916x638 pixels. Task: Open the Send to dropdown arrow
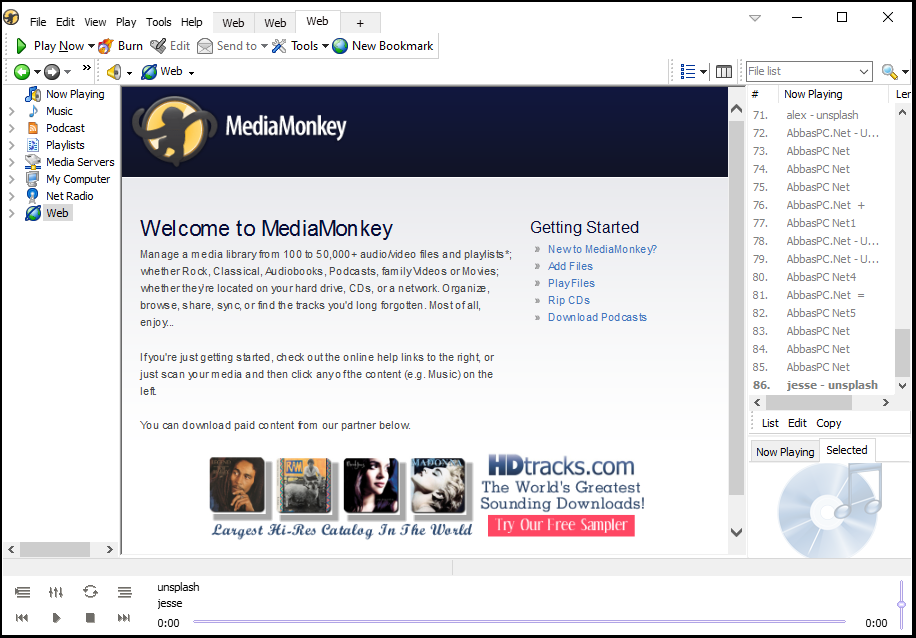tap(264, 46)
